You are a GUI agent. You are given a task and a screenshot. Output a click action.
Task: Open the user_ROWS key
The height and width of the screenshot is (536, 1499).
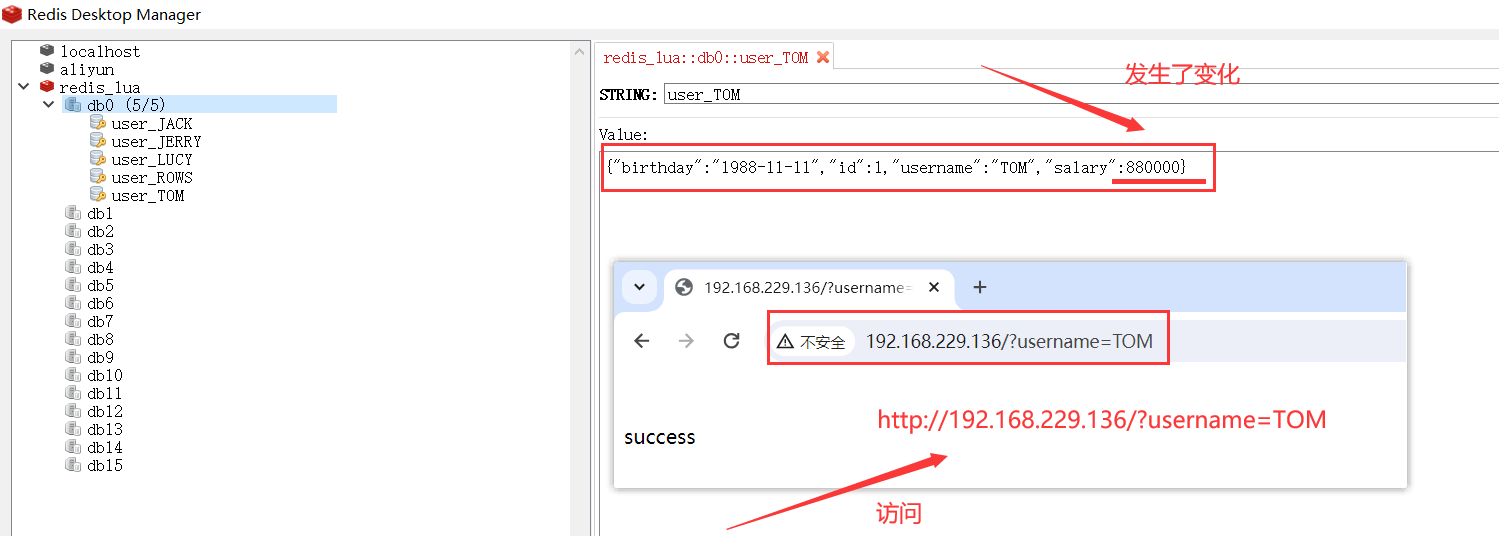[152, 178]
